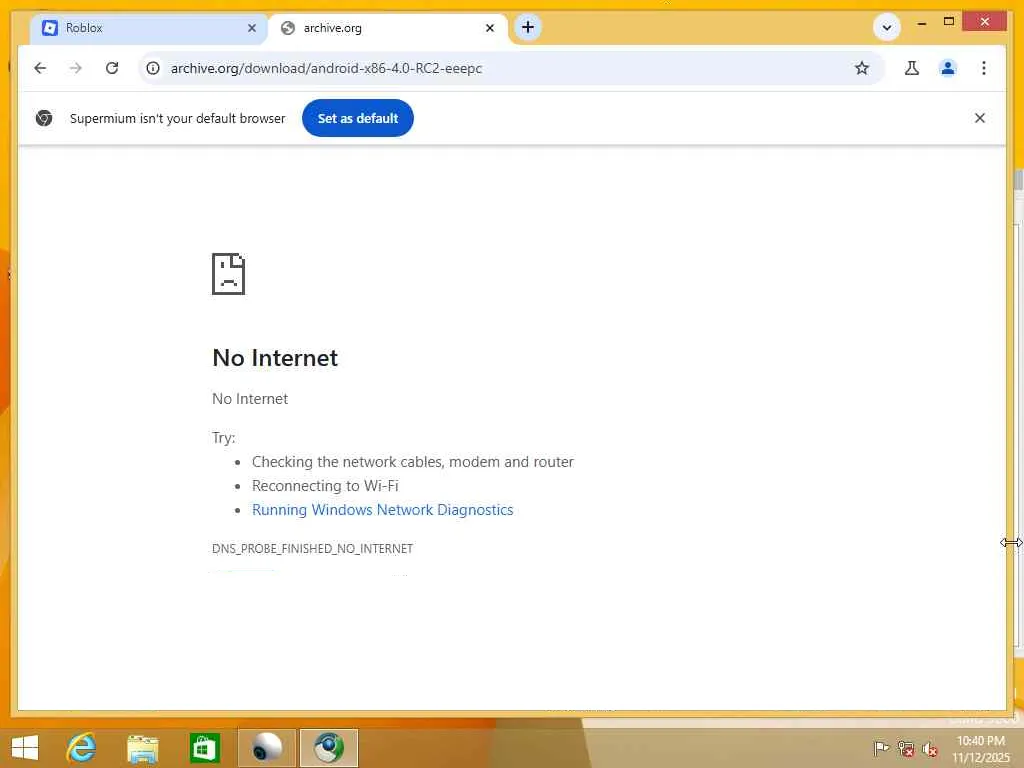Switch to the Roblox tab
This screenshot has width=1024, height=768.
[x=143, y=28]
